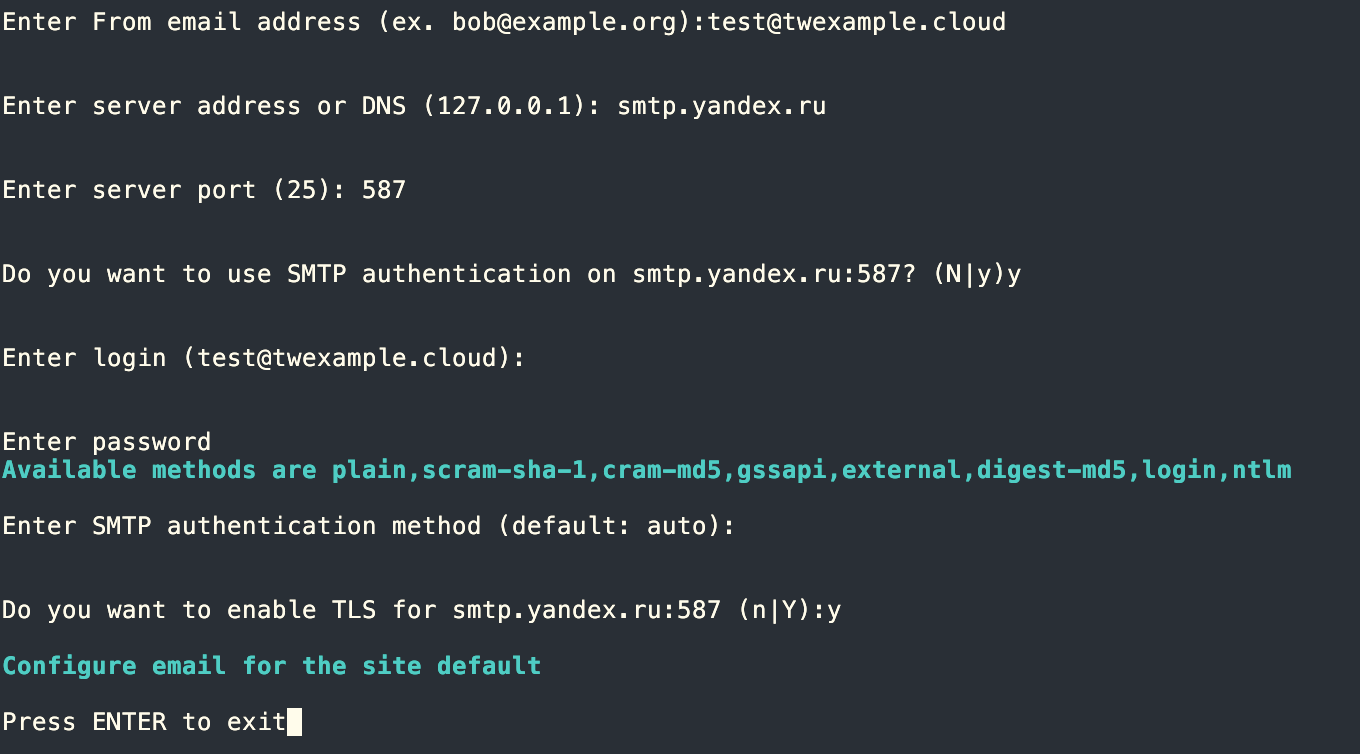Click the "y" answer after the SMTP authentication question
The width and height of the screenshot is (1360, 754).
(1014, 274)
